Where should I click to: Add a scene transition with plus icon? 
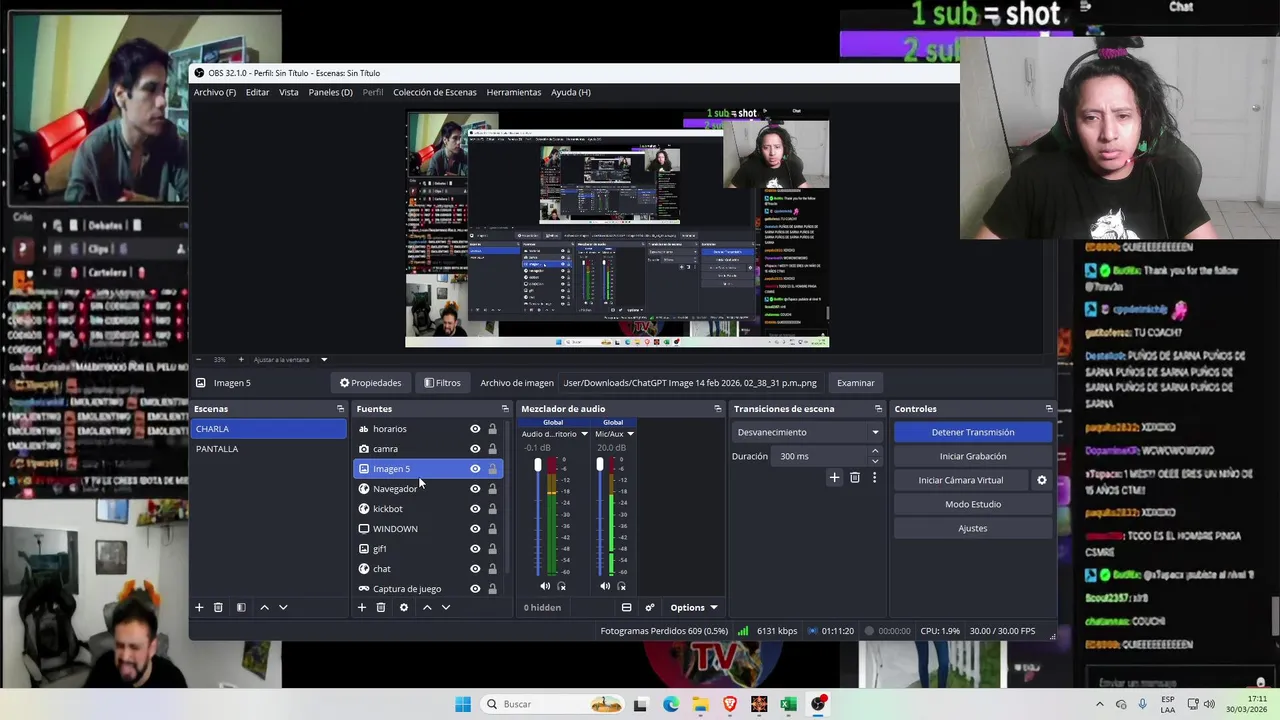pos(834,478)
